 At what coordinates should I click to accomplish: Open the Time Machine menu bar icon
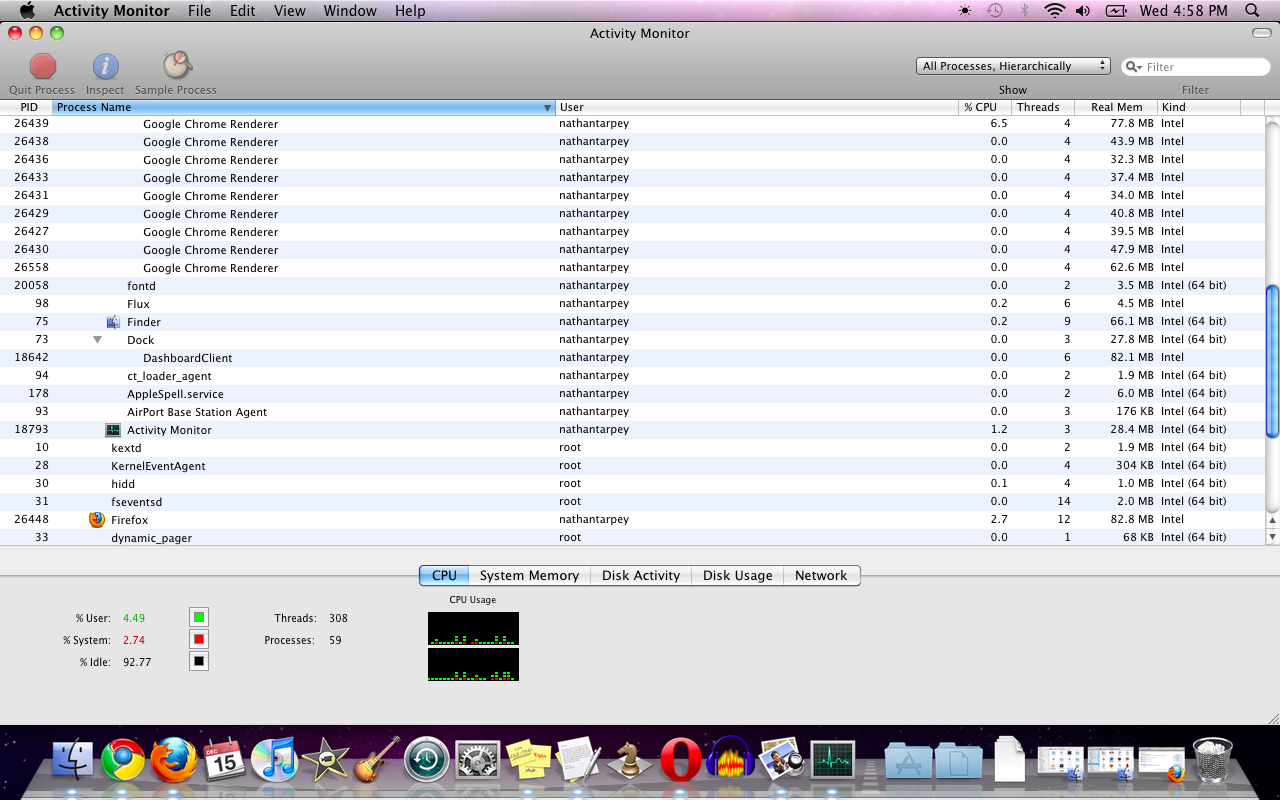point(994,11)
